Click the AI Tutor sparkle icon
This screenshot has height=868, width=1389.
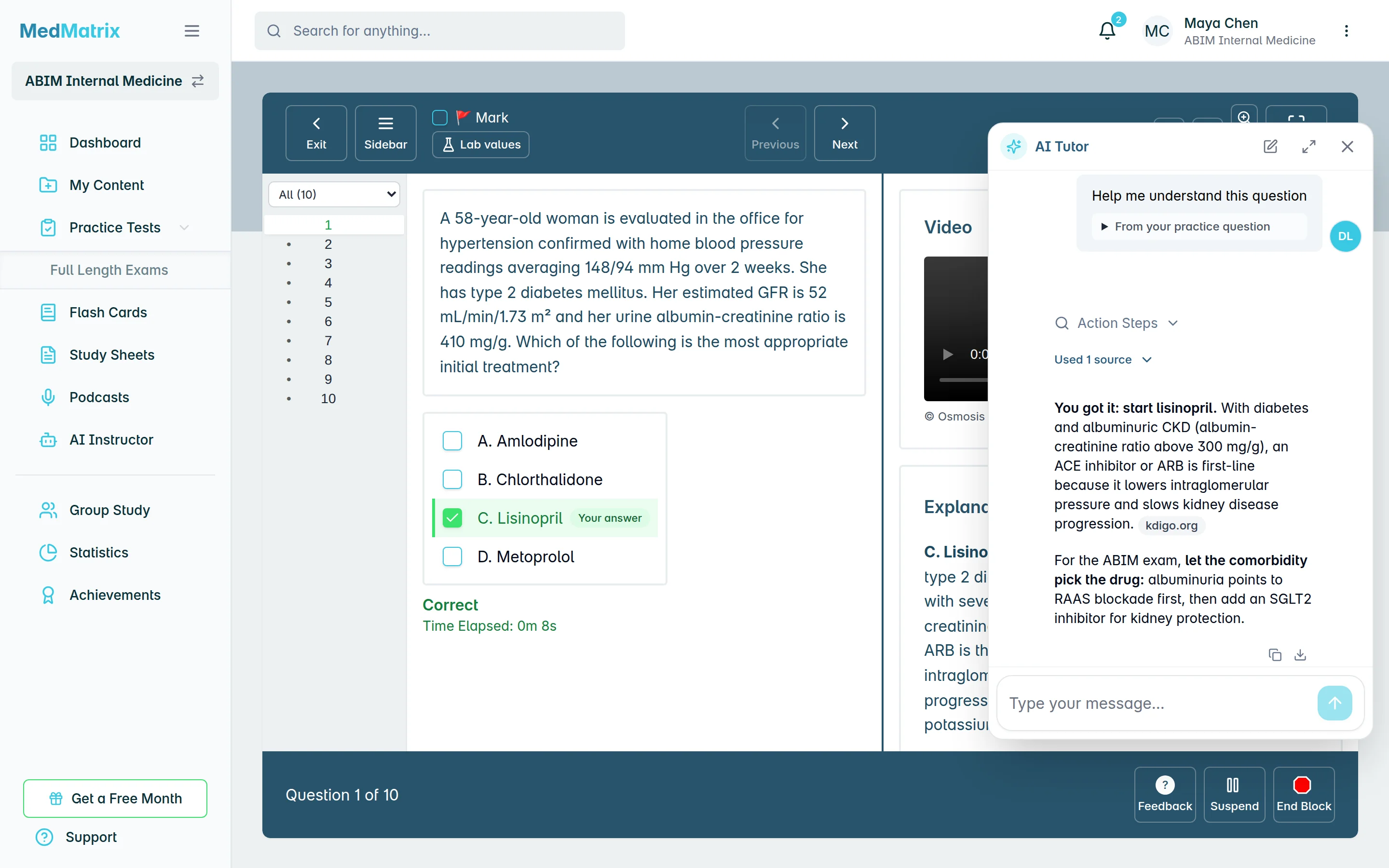1014,147
